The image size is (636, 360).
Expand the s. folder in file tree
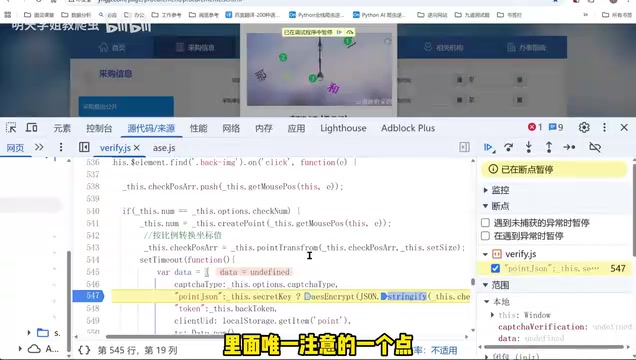[x=29, y=333]
